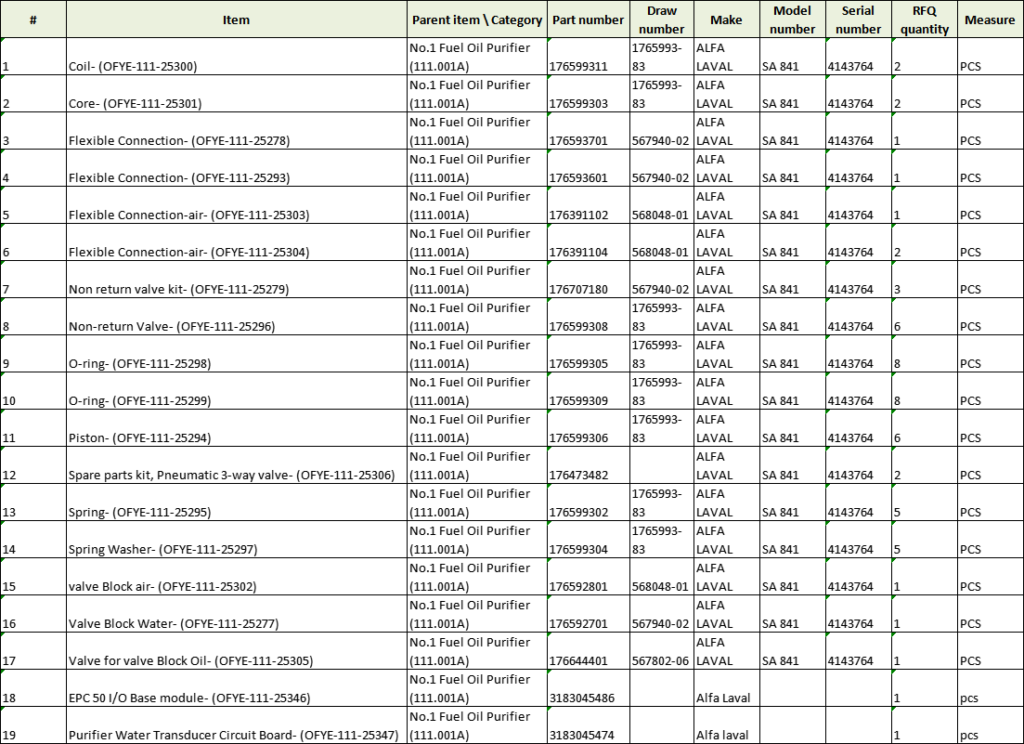Image resolution: width=1024 pixels, height=744 pixels.
Task: Select part number 176593701 cell
Action: pos(587,141)
